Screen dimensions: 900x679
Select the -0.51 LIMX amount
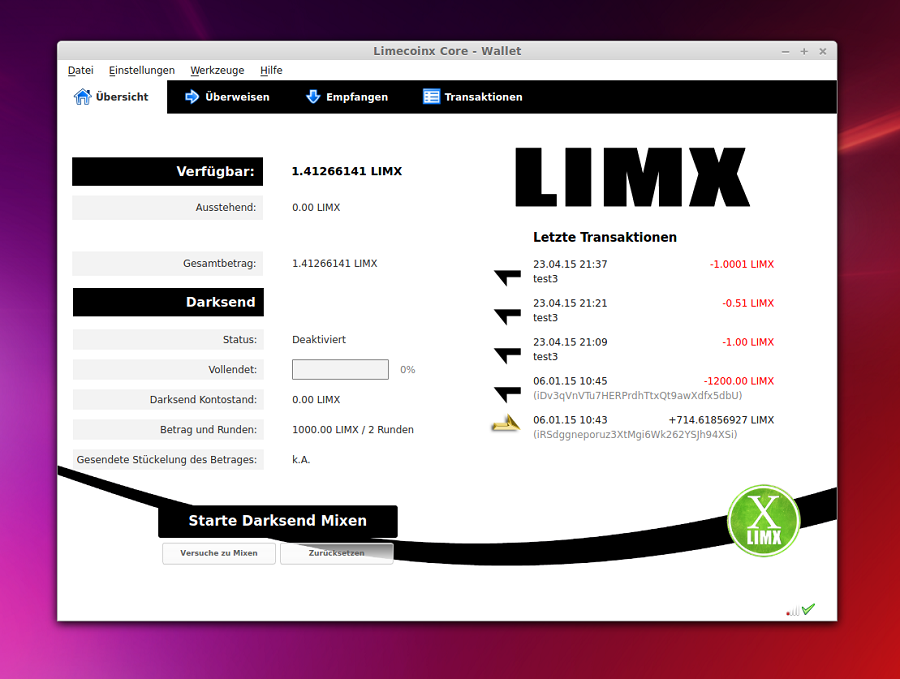pyautogui.click(x=748, y=304)
